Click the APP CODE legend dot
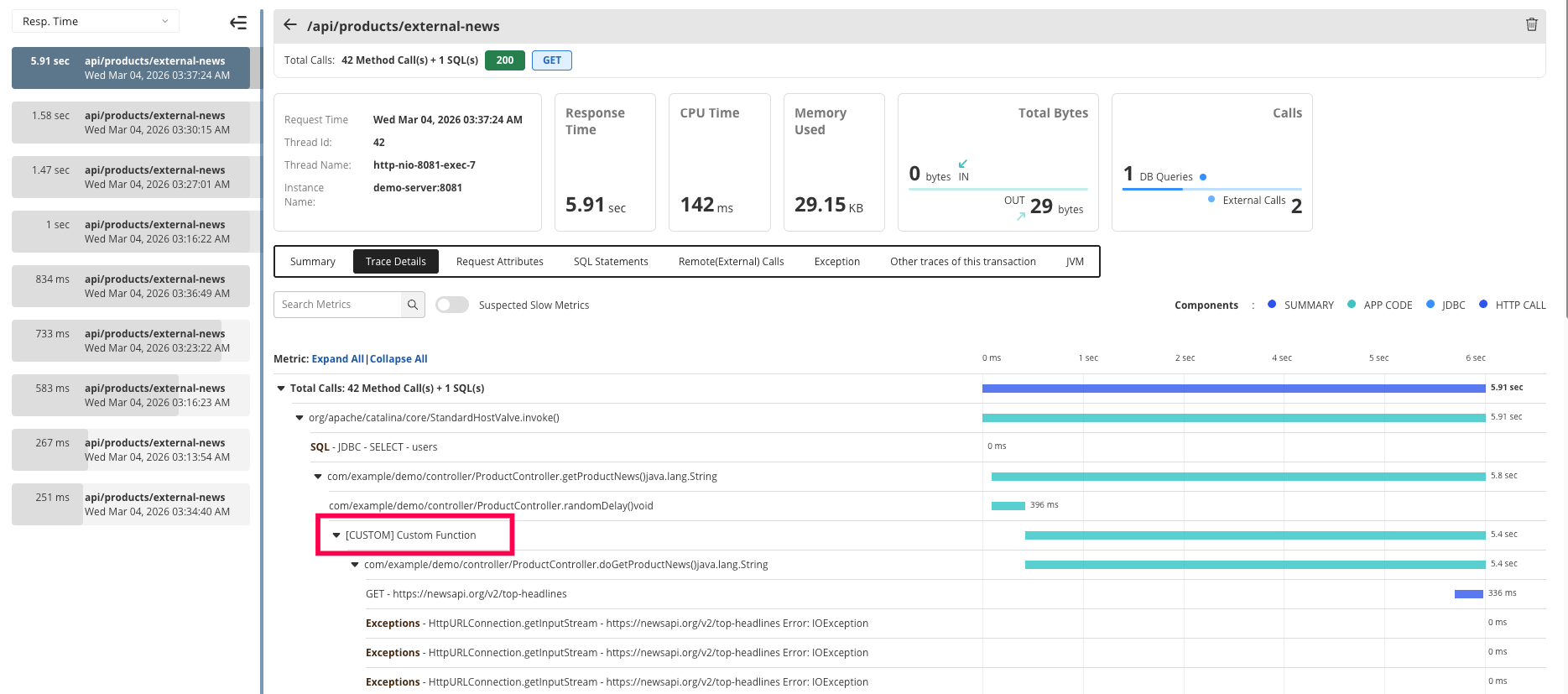This screenshot has width=1568, height=694. tap(1352, 305)
